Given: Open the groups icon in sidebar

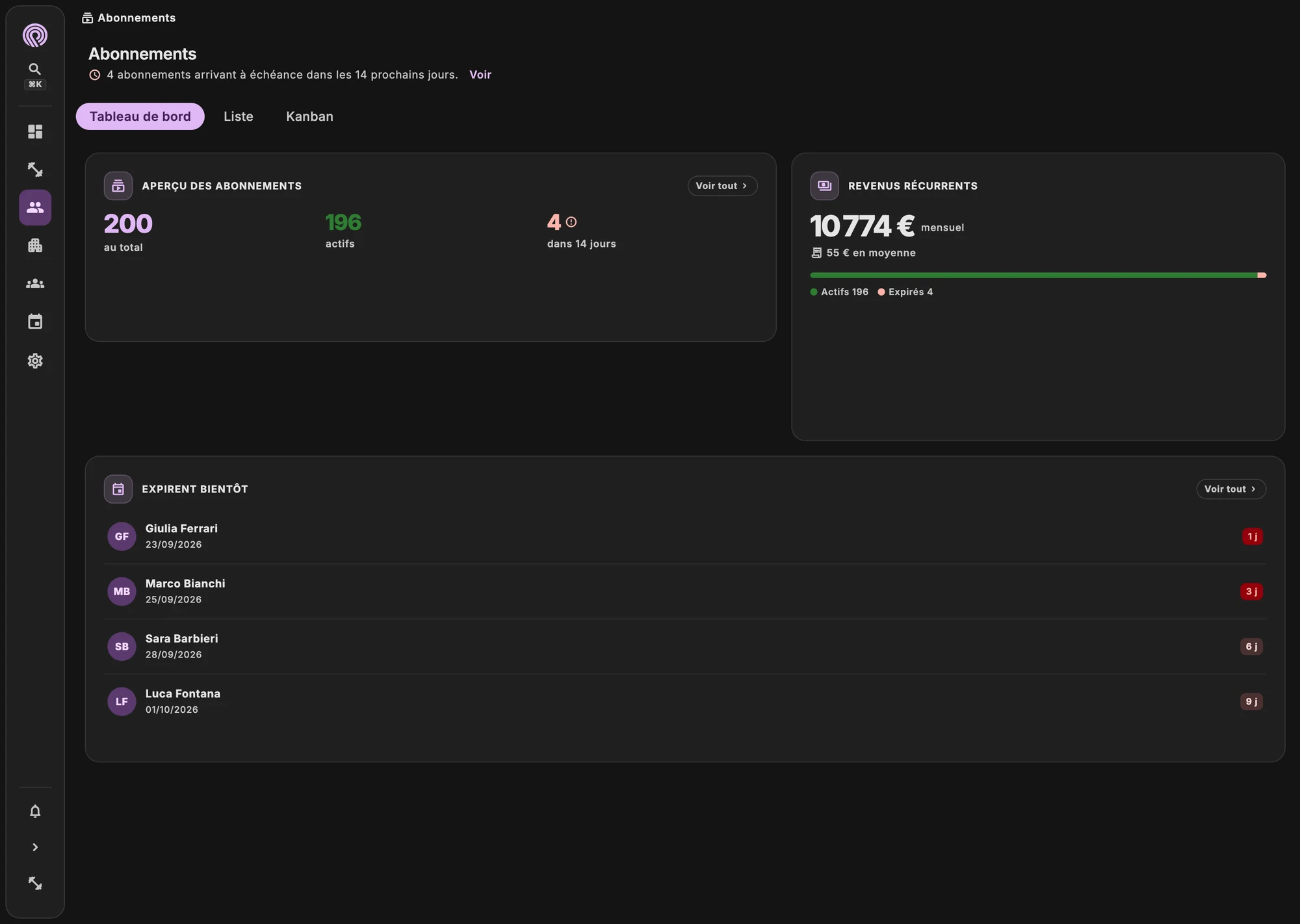Looking at the screenshot, I should pos(35,284).
